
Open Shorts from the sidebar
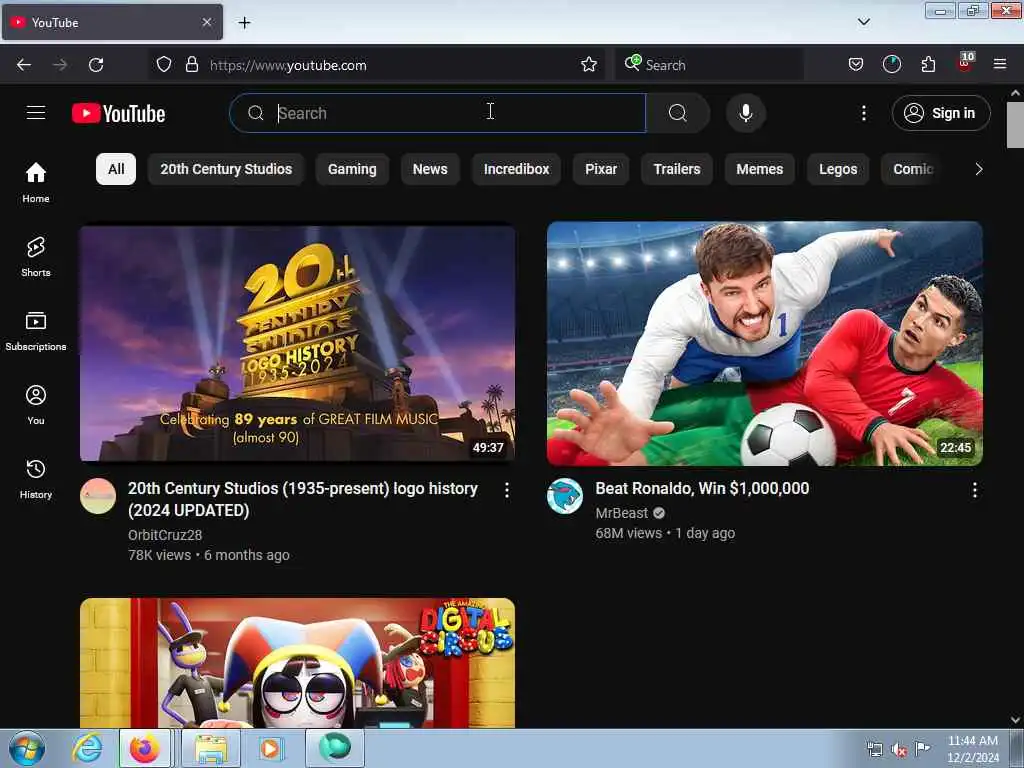36,257
